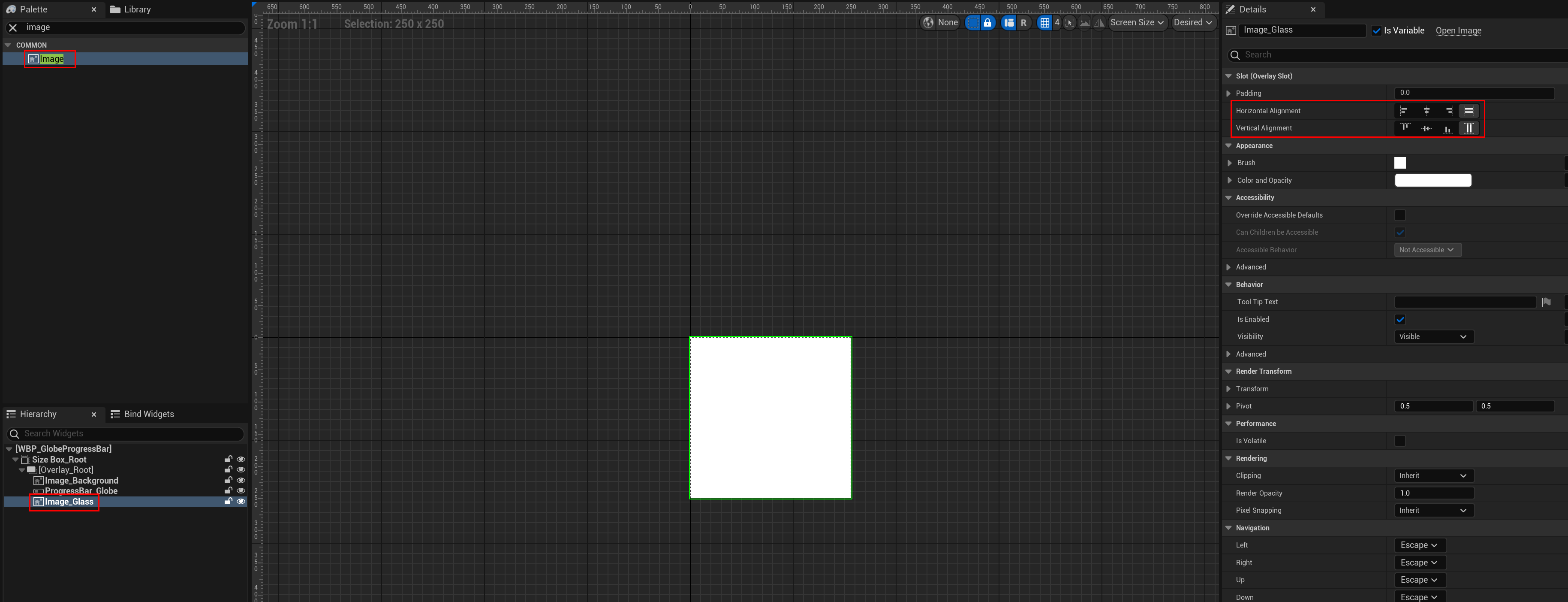This screenshot has height=602, width=1568.
Task: Toggle the grid snapping icon
Action: point(1044,23)
